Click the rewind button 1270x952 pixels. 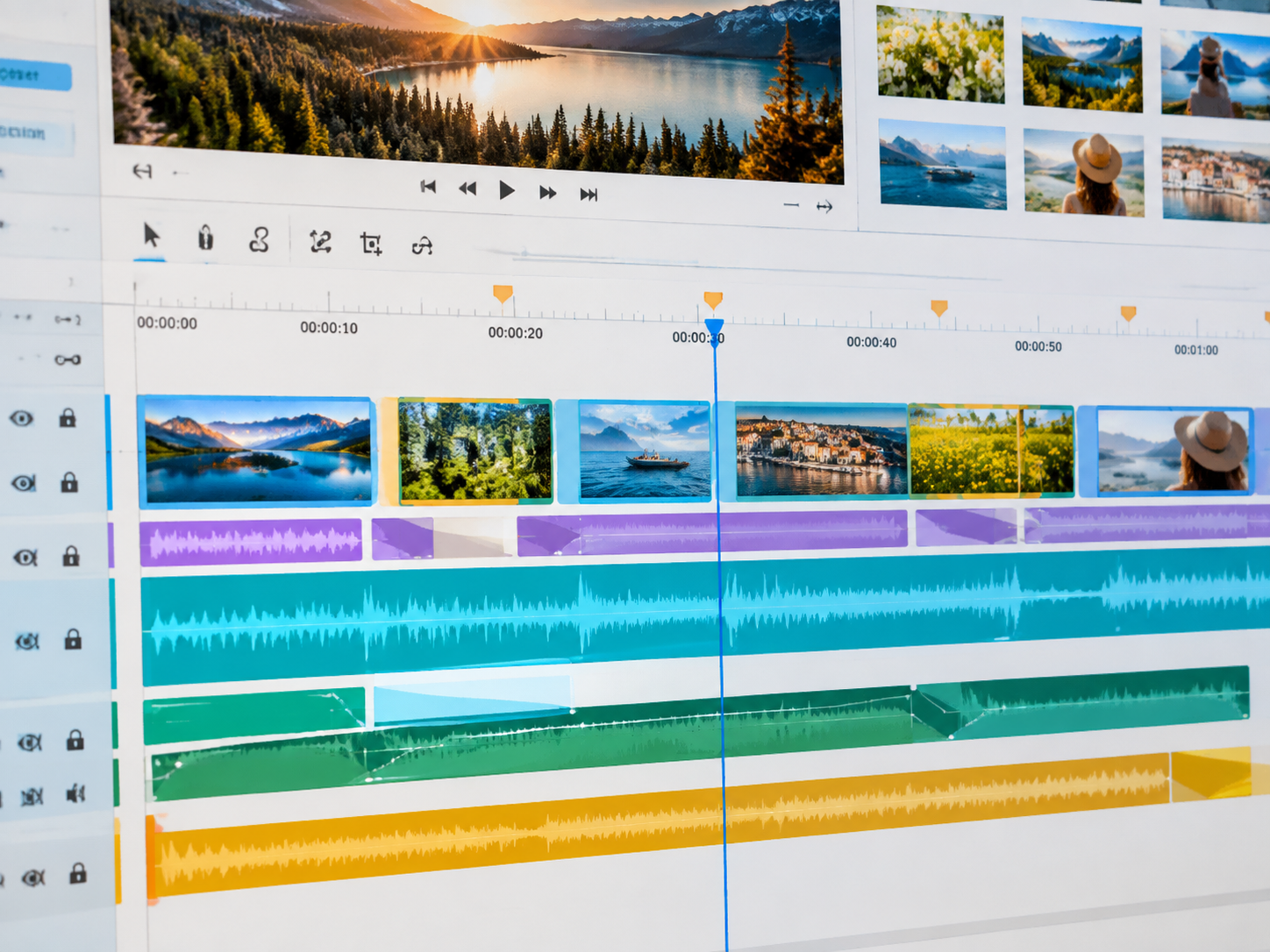pos(467,188)
